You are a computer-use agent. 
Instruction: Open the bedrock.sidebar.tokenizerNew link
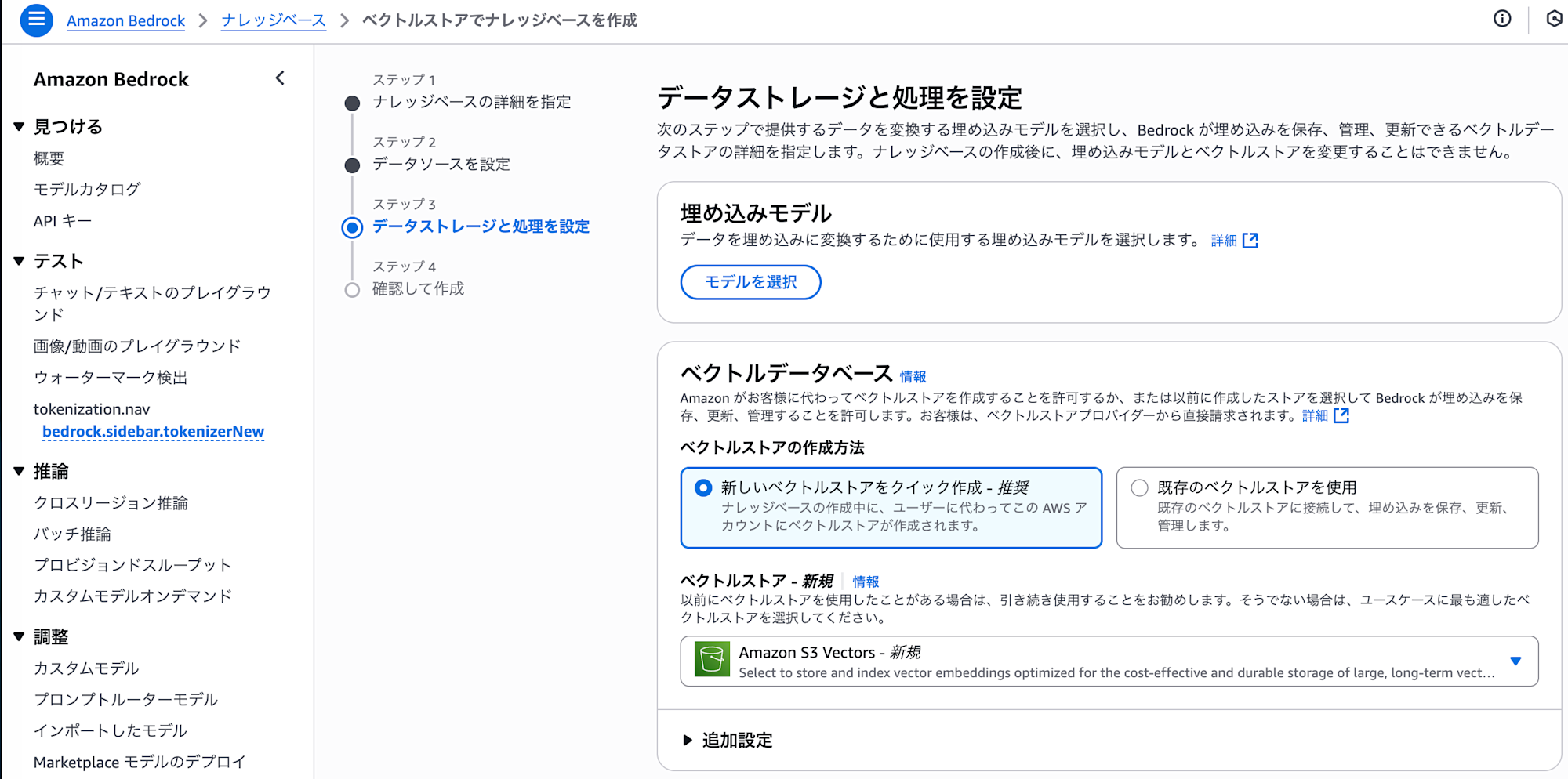[x=152, y=431]
